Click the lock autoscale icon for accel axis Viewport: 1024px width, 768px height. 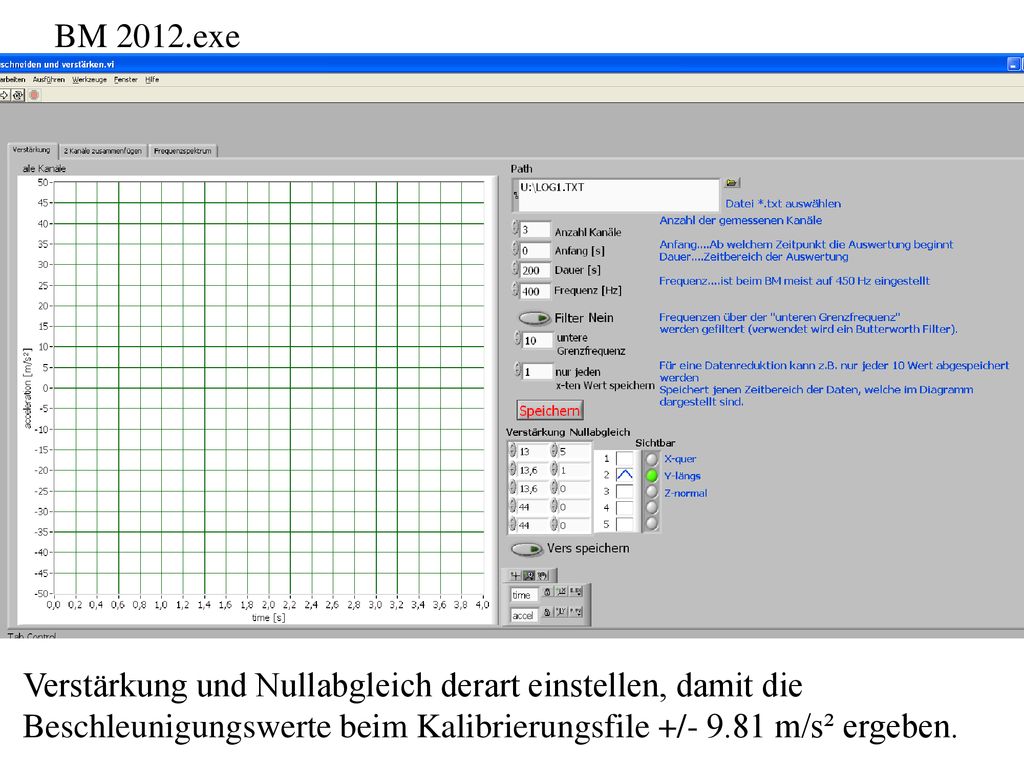547,612
